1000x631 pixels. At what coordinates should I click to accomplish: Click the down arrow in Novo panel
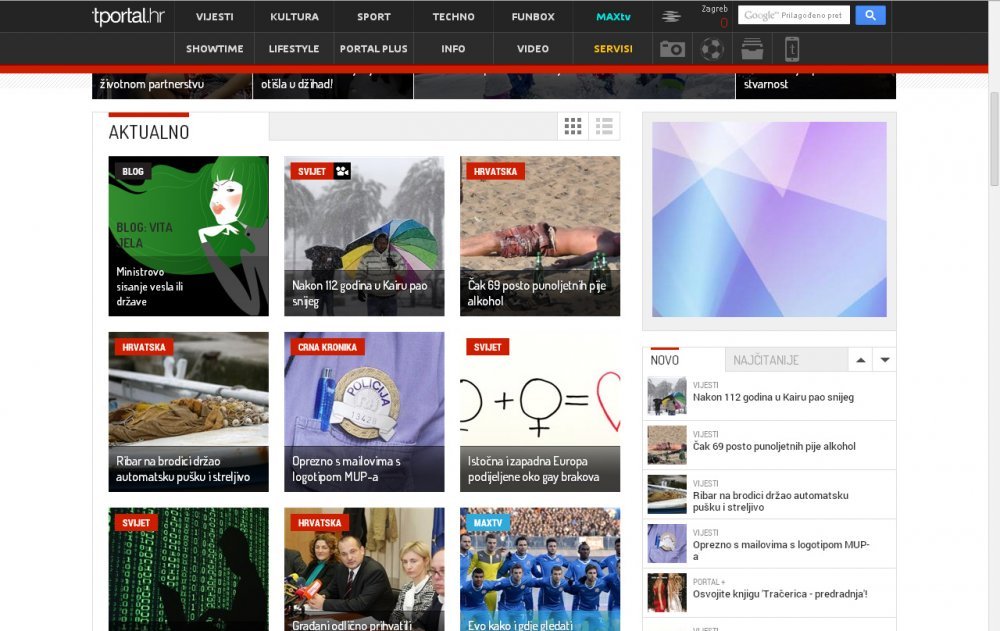coord(885,360)
